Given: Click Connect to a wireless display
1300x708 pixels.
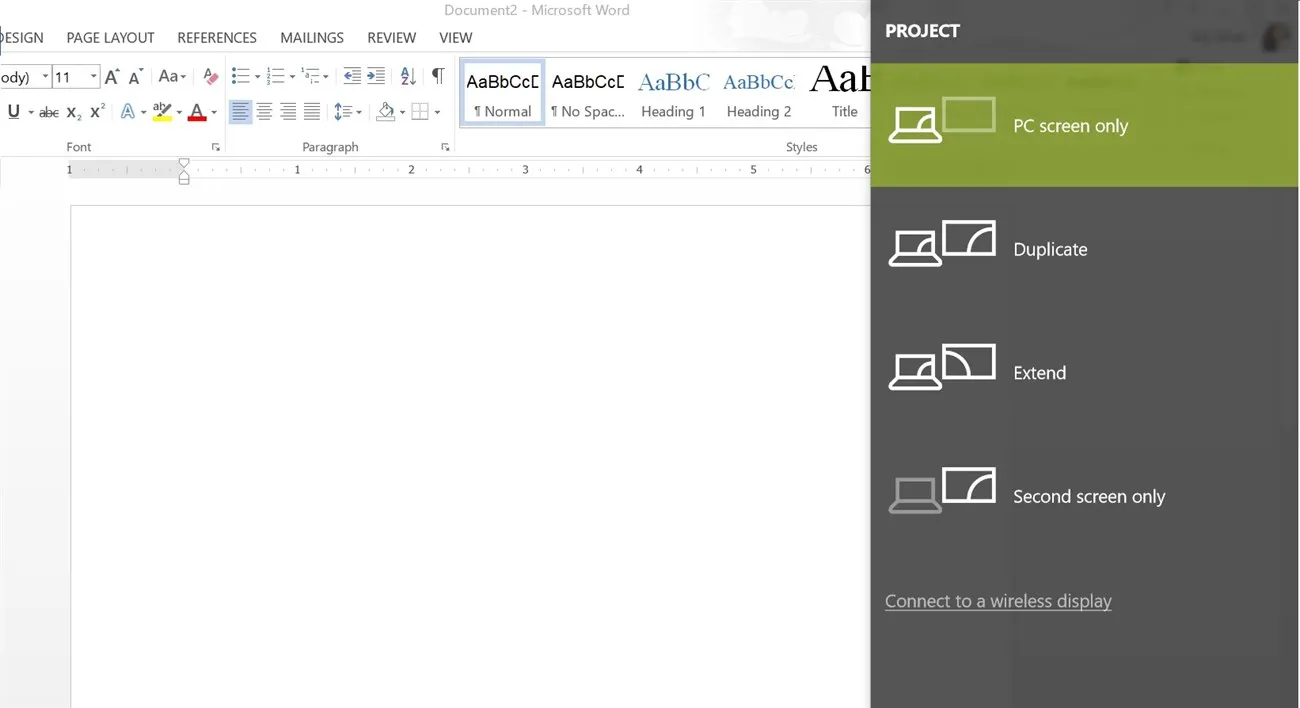Looking at the screenshot, I should coord(998,601).
